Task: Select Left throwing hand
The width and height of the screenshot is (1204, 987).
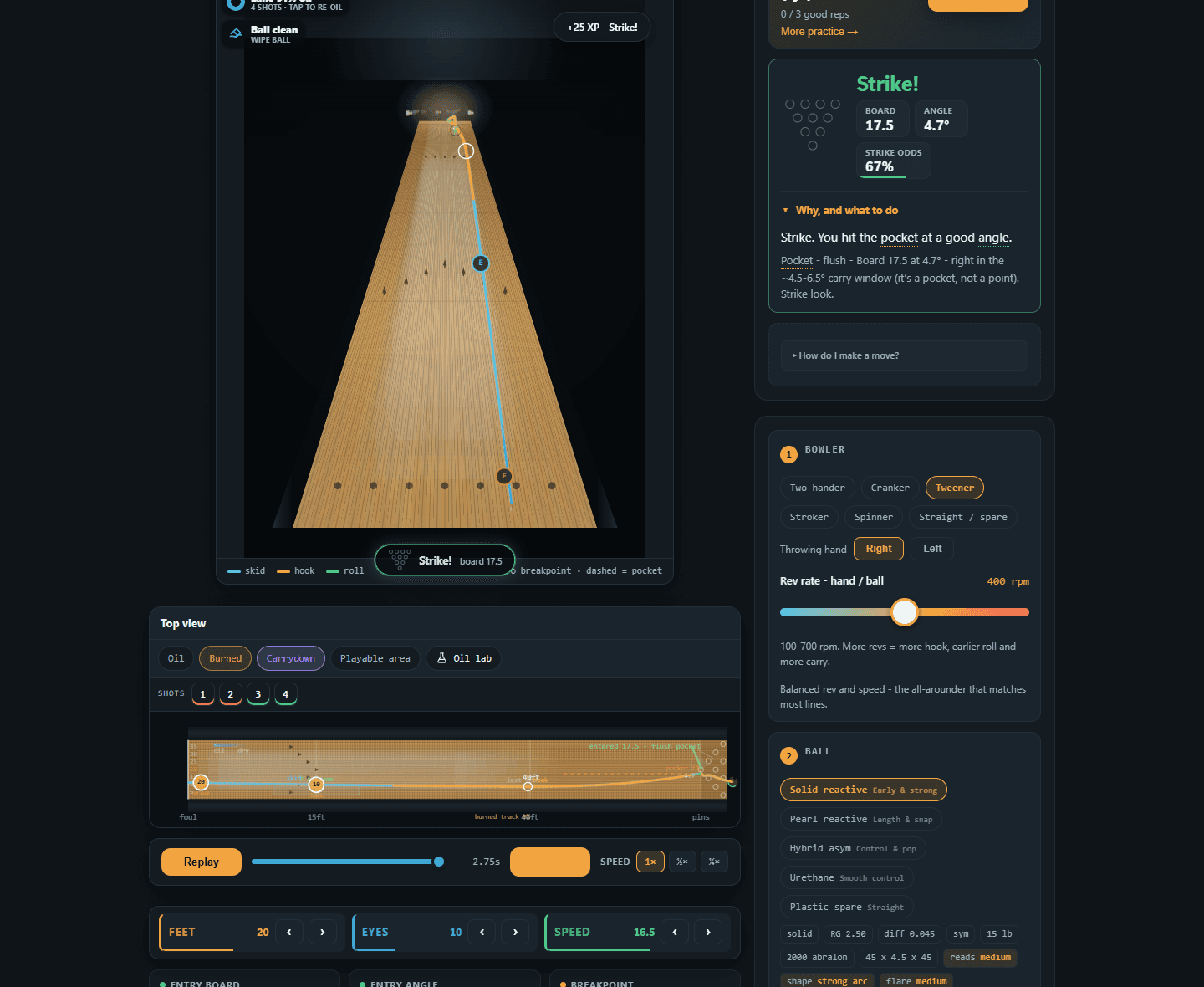Action: [x=932, y=549]
